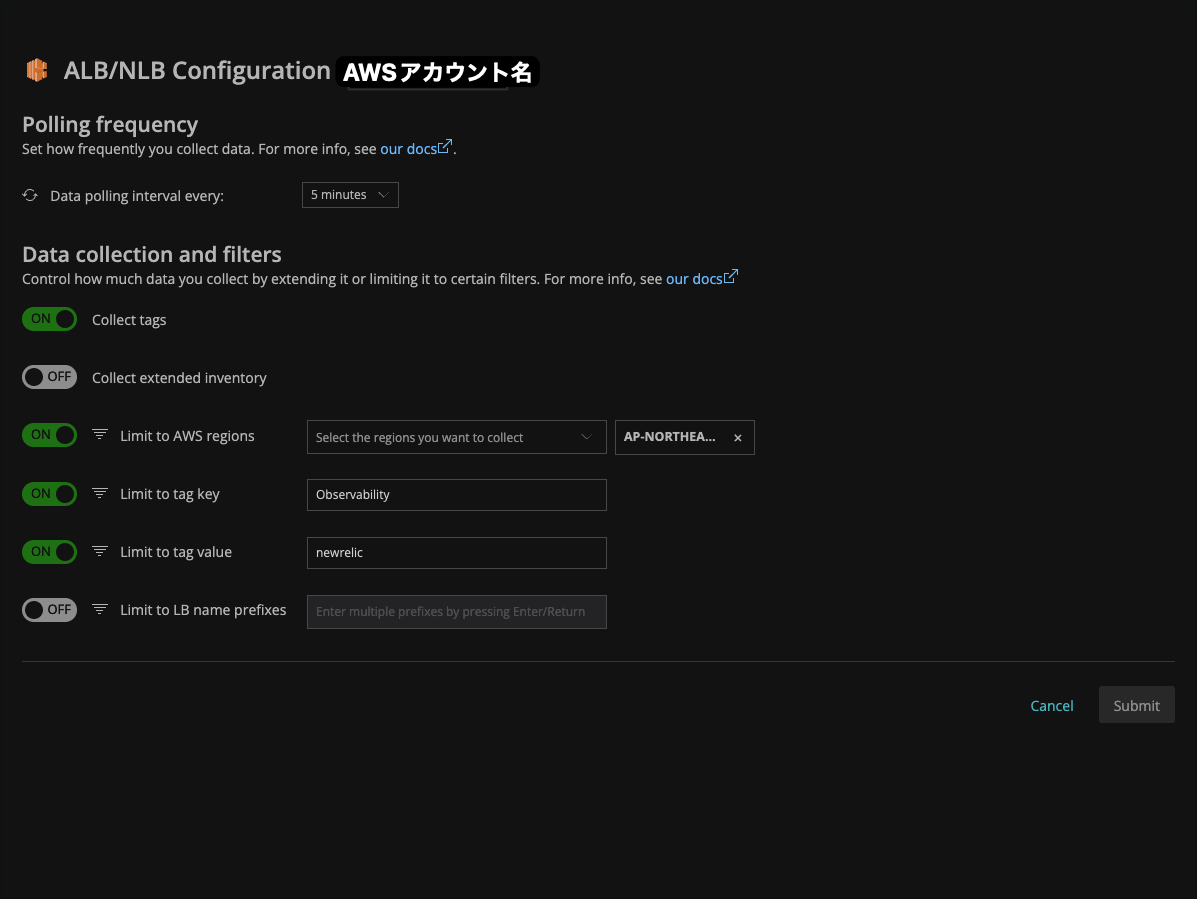Open the region selection dropdown
This screenshot has height=899, width=1198.
pyautogui.click(x=457, y=437)
